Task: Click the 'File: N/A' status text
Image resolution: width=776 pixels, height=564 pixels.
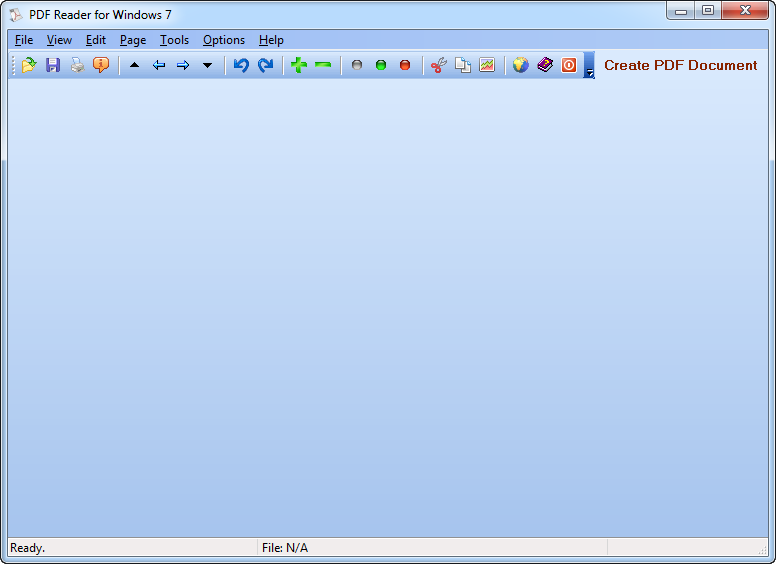Action: click(x=285, y=548)
